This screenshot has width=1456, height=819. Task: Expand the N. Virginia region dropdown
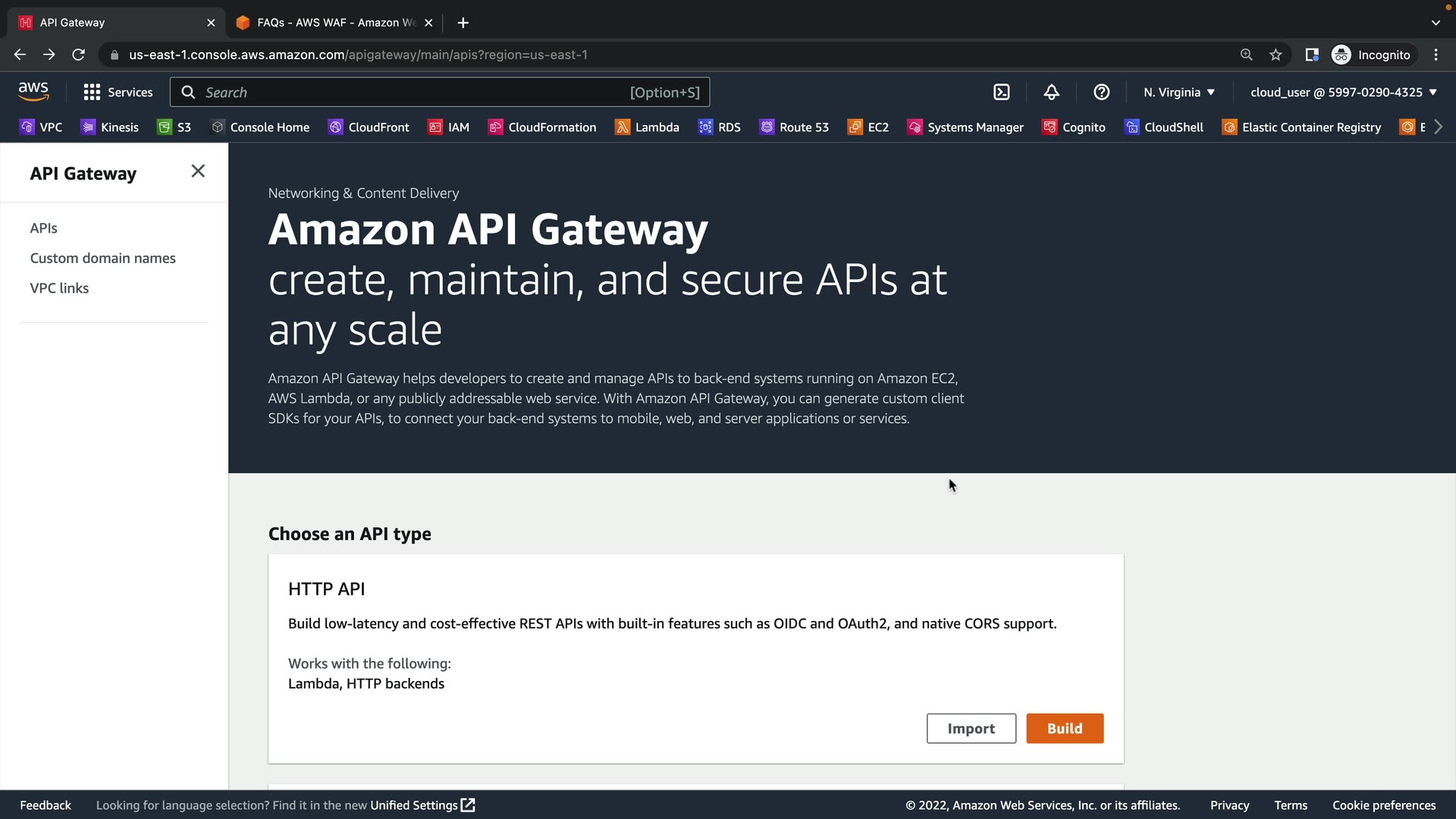click(1179, 93)
